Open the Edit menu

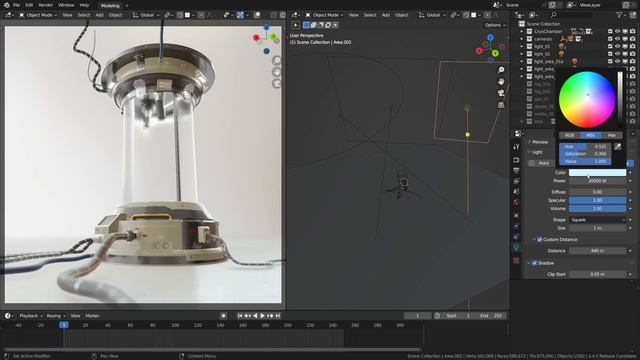[x=29, y=5]
